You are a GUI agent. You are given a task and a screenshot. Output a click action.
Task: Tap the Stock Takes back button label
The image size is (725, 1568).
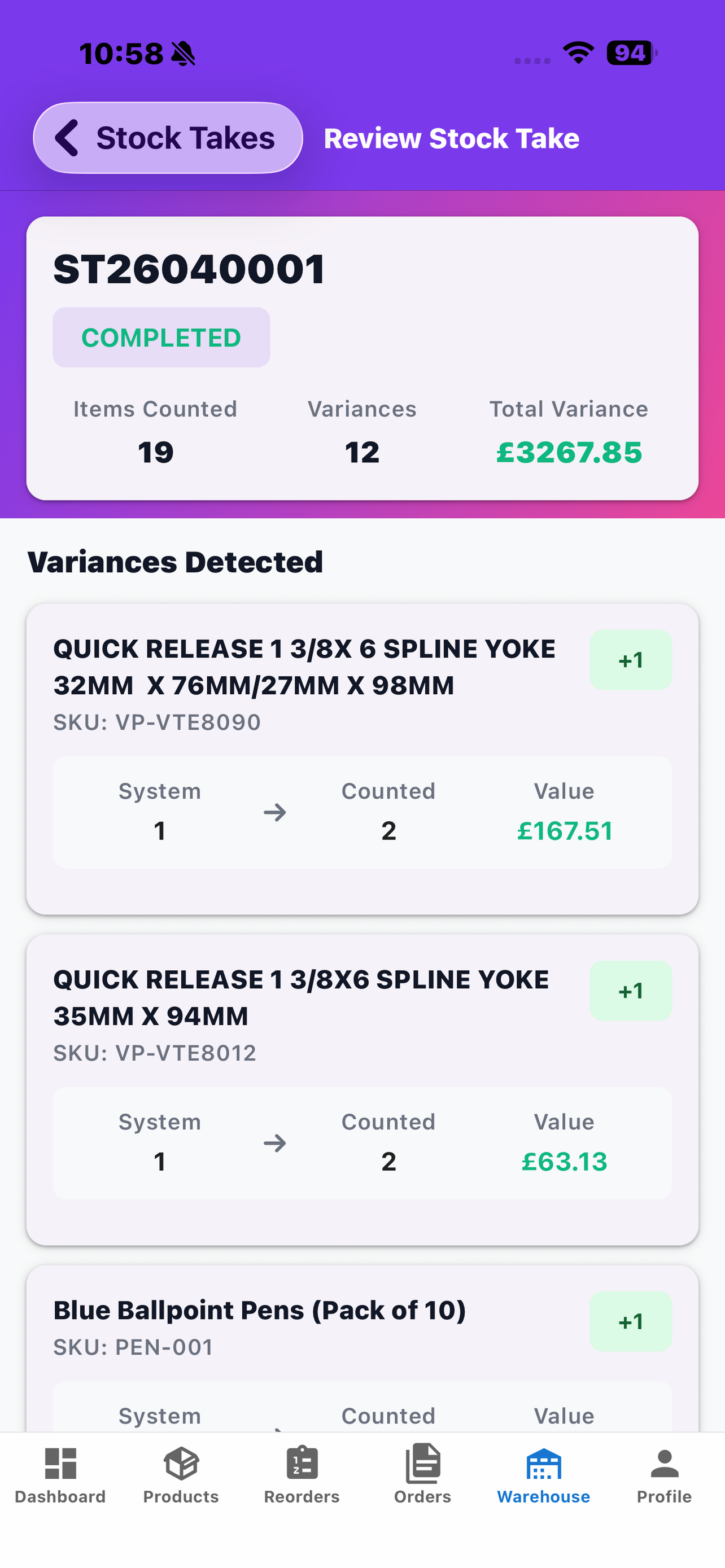click(x=186, y=138)
